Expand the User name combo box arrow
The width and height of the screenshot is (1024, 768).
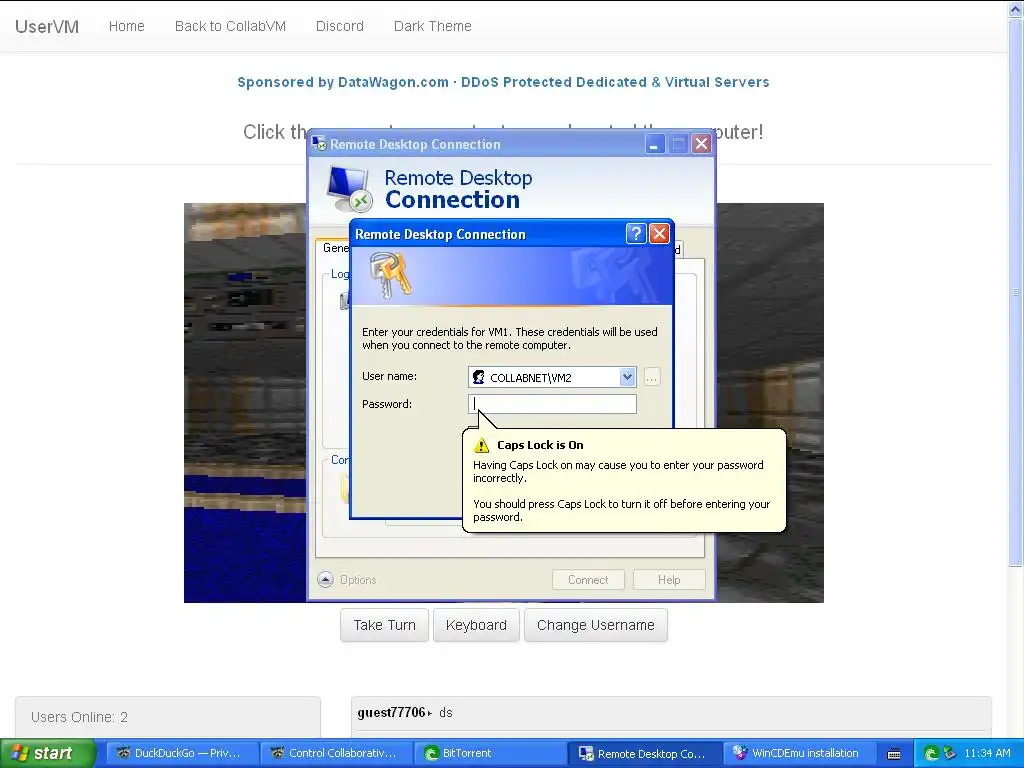pos(627,377)
